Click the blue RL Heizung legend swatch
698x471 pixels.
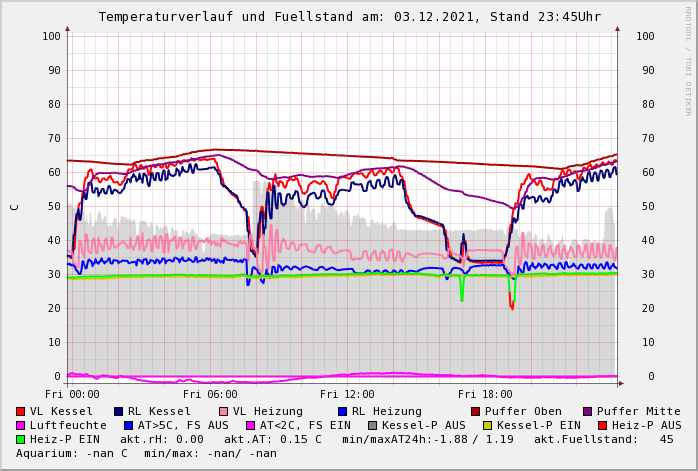(342, 411)
